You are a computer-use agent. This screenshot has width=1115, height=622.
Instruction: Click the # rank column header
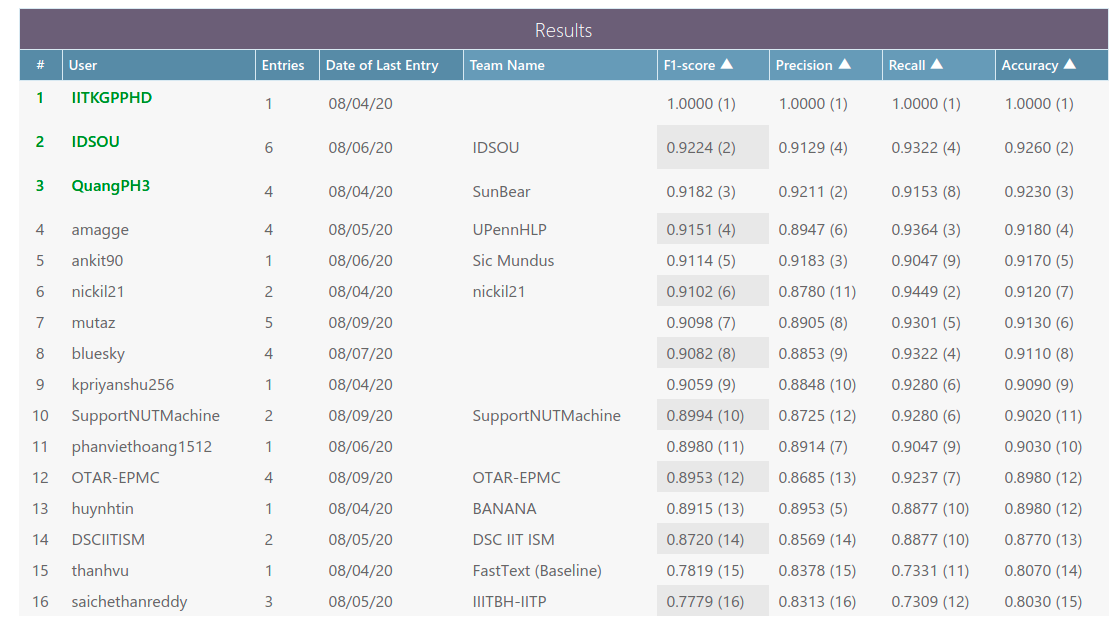[x=40, y=65]
